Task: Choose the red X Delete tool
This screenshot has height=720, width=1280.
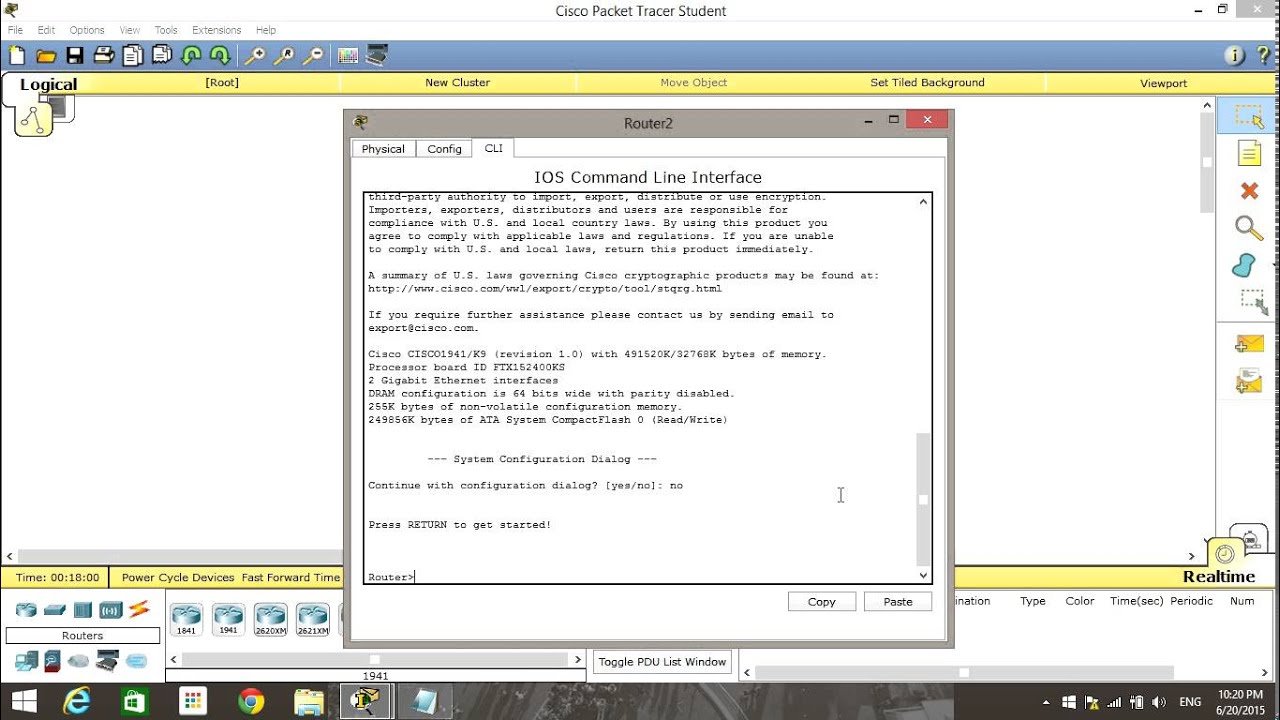Action: [1249, 190]
